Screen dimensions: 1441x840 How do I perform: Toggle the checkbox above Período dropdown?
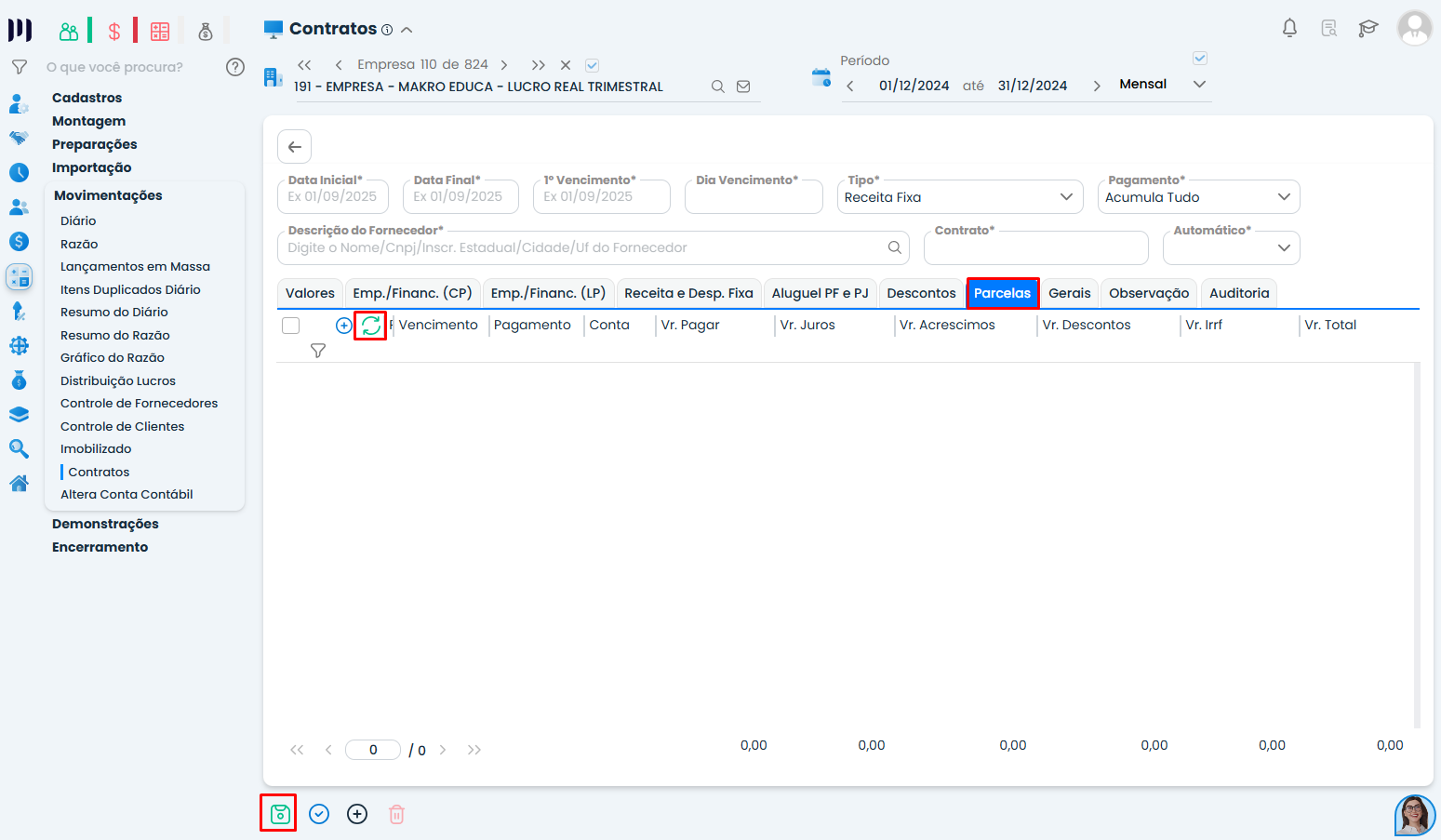tap(1200, 59)
